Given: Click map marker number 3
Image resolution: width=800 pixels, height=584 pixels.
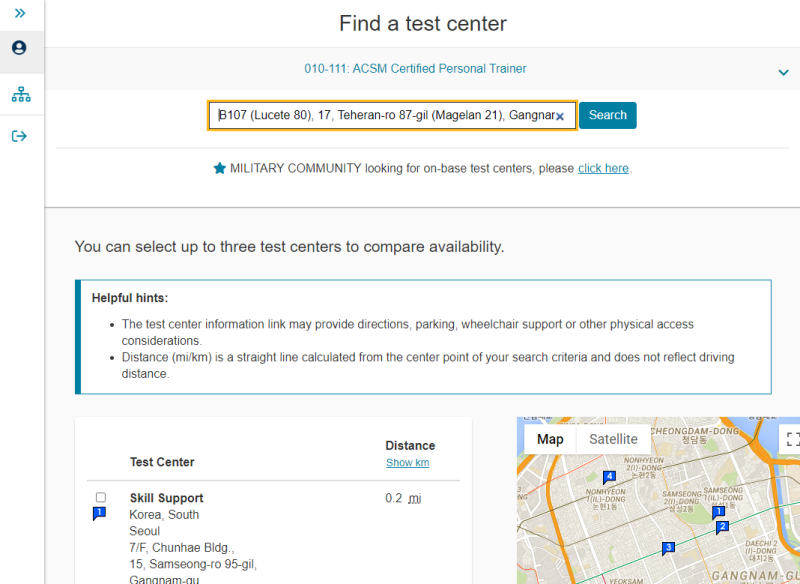Looking at the screenshot, I should pyautogui.click(x=668, y=547).
